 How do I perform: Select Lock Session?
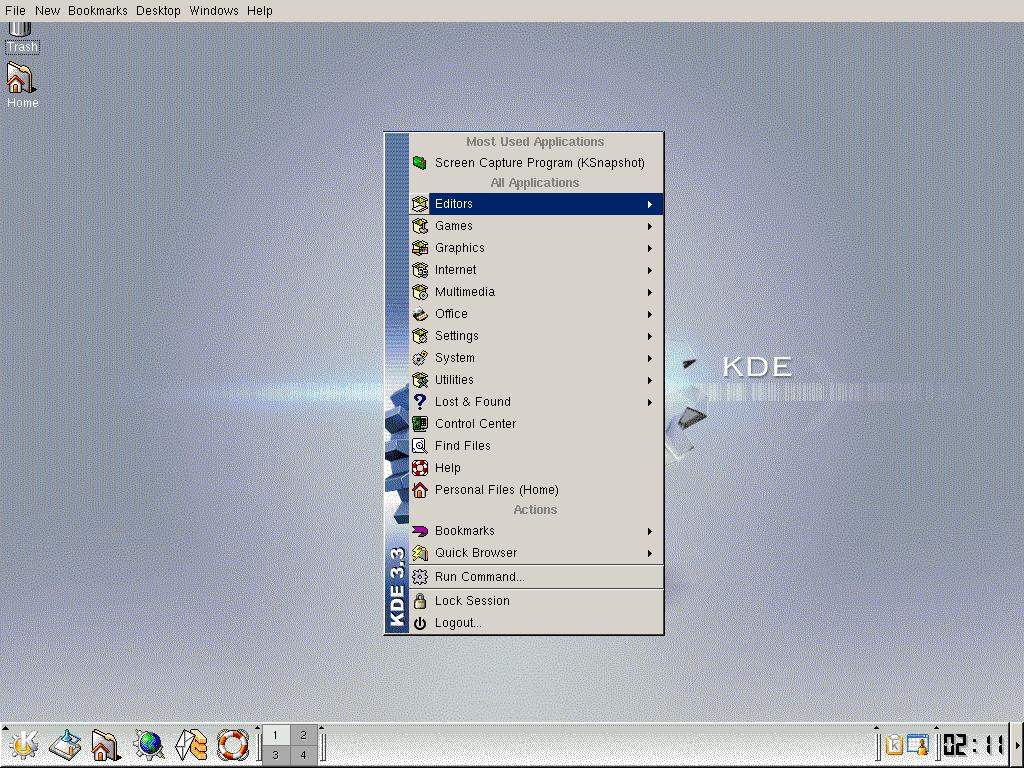pyautogui.click(x=472, y=601)
